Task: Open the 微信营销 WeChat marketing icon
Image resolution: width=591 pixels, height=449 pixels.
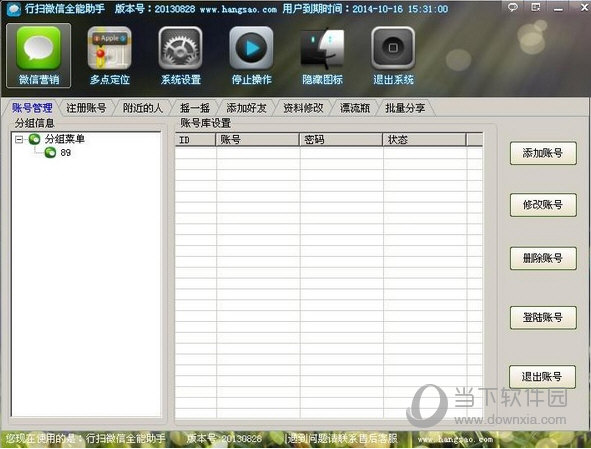Action: pos(38,55)
